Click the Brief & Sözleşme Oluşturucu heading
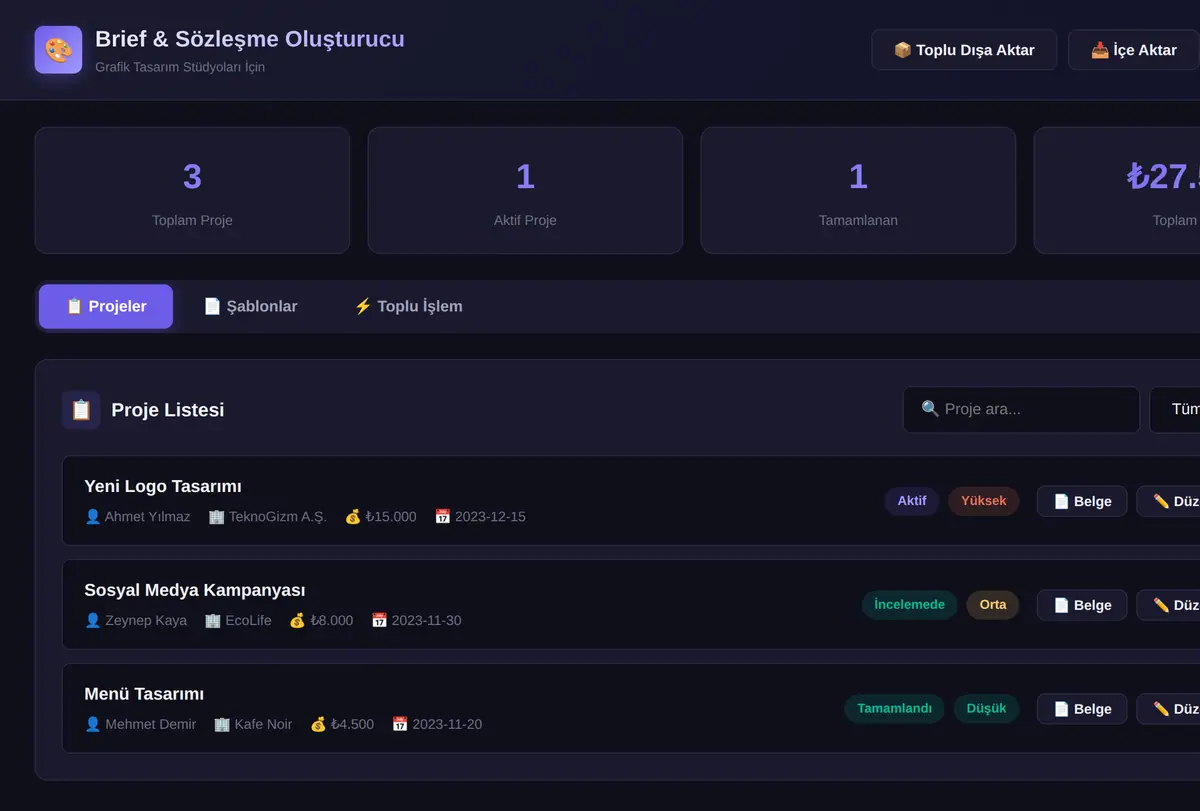 coord(250,40)
